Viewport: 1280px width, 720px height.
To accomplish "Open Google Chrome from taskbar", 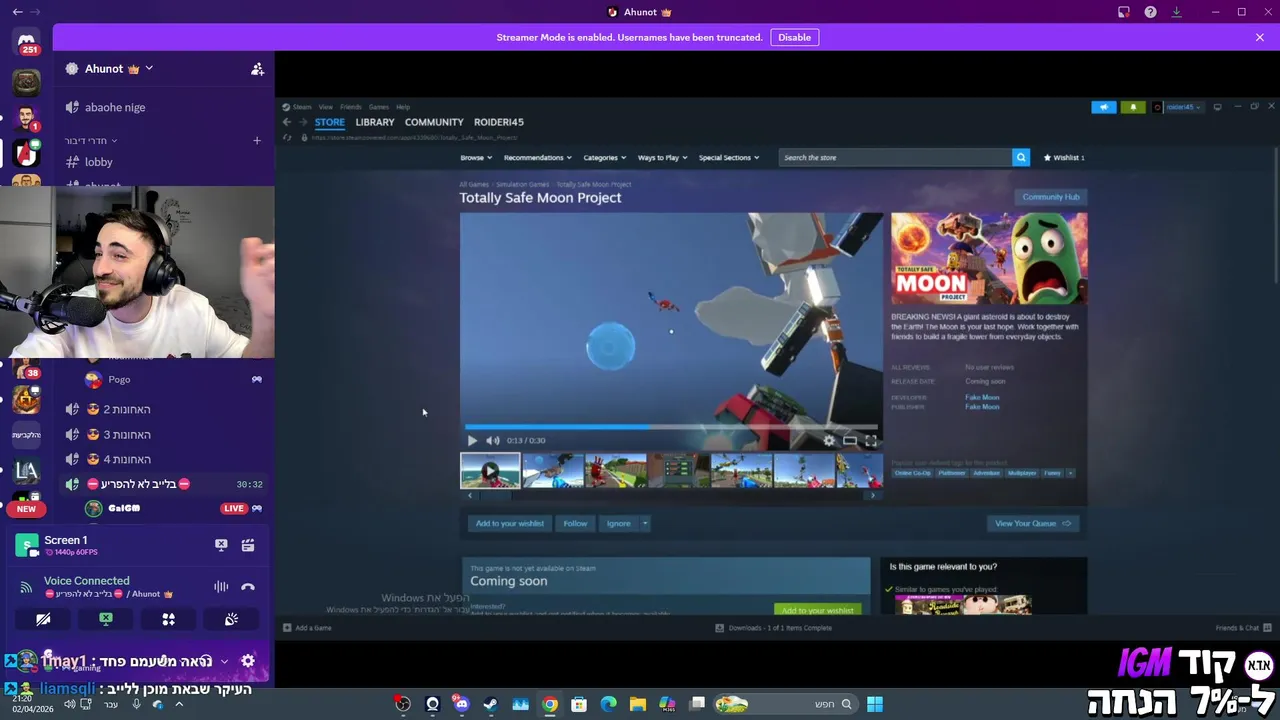I will coord(550,704).
